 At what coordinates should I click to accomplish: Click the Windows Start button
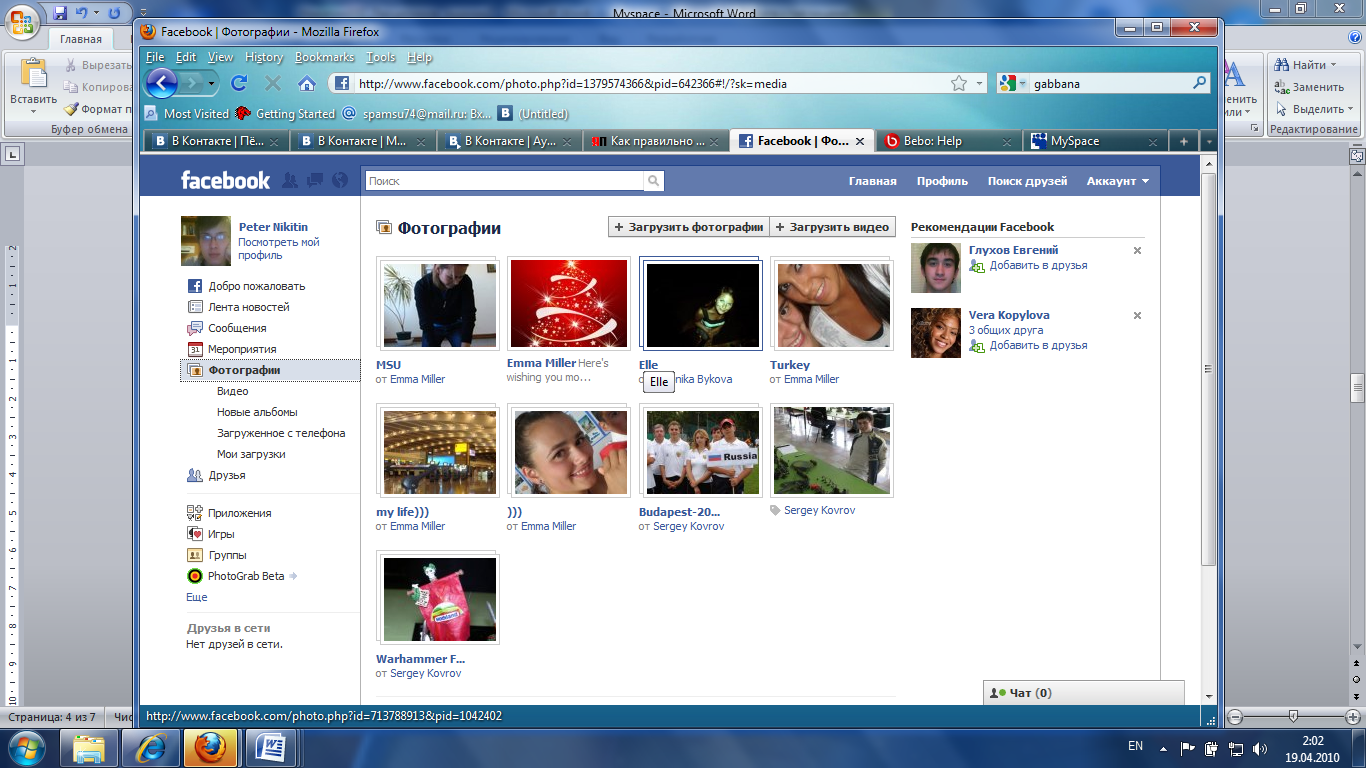[25, 746]
